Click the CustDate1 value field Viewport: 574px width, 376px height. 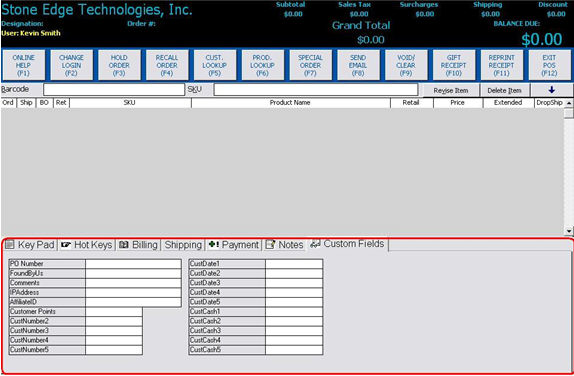click(x=294, y=264)
